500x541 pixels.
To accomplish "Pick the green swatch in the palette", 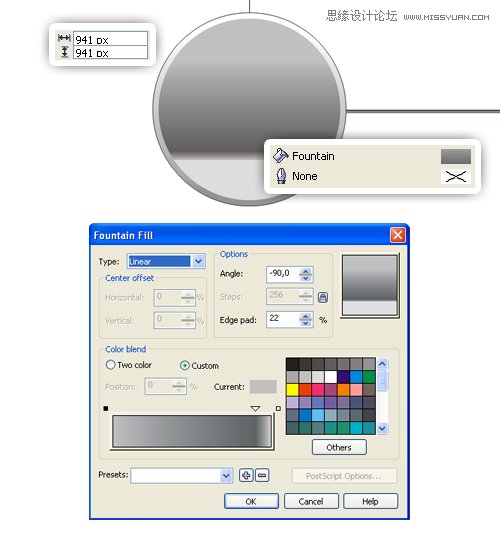I will [x=369, y=377].
